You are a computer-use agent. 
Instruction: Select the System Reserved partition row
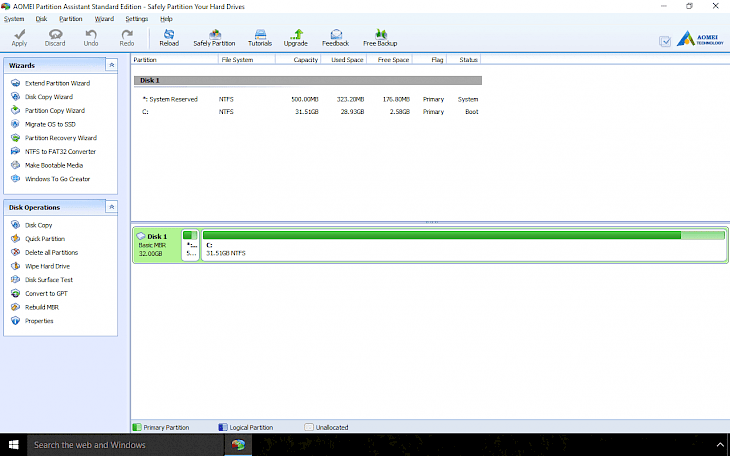(307, 99)
